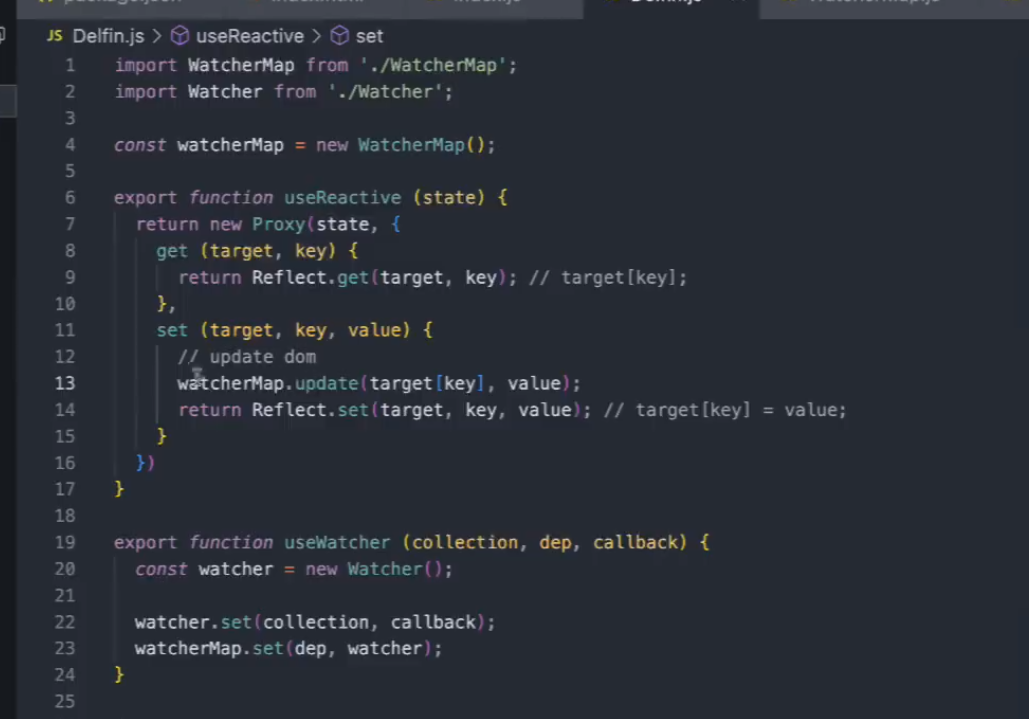Viewport: 1029px width, 719px height.
Task: Select the set breadcrumb item
Action: [x=369, y=36]
